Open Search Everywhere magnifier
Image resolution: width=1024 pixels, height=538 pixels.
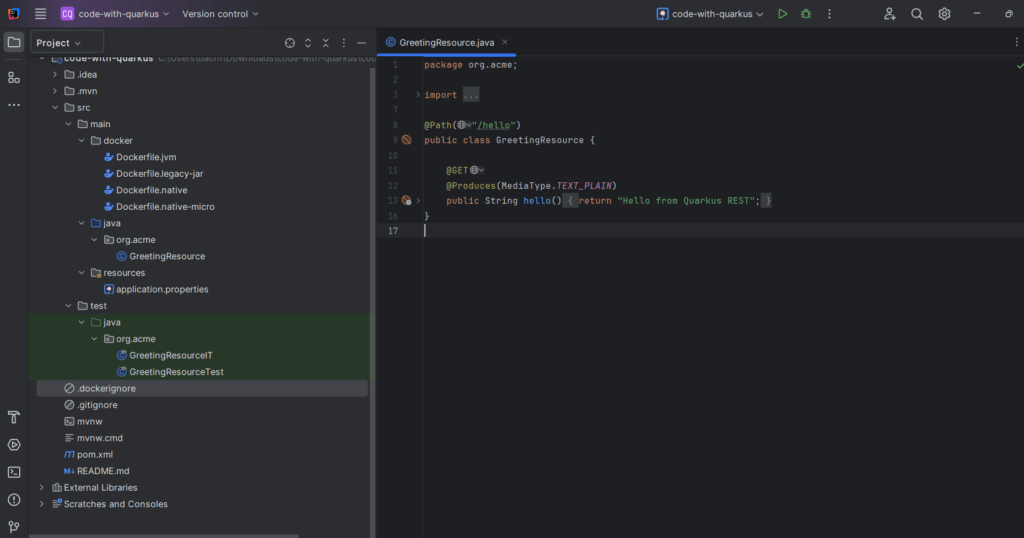point(917,14)
